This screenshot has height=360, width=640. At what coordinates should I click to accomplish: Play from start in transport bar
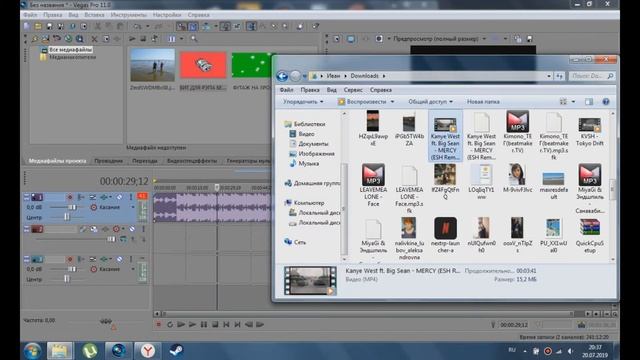point(181,325)
